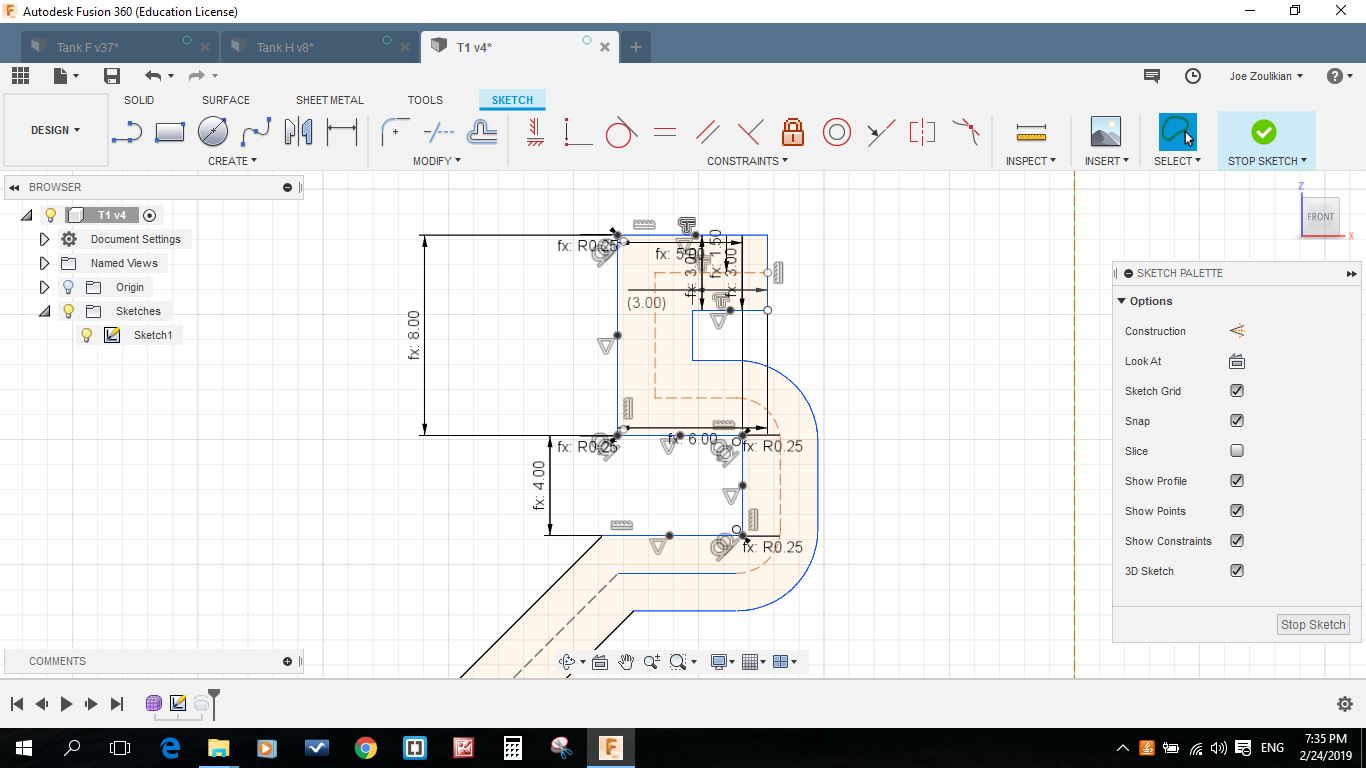The image size is (1366, 768).
Task: Select the Fit Point Spline tool
Action: (x=256, y=131)
